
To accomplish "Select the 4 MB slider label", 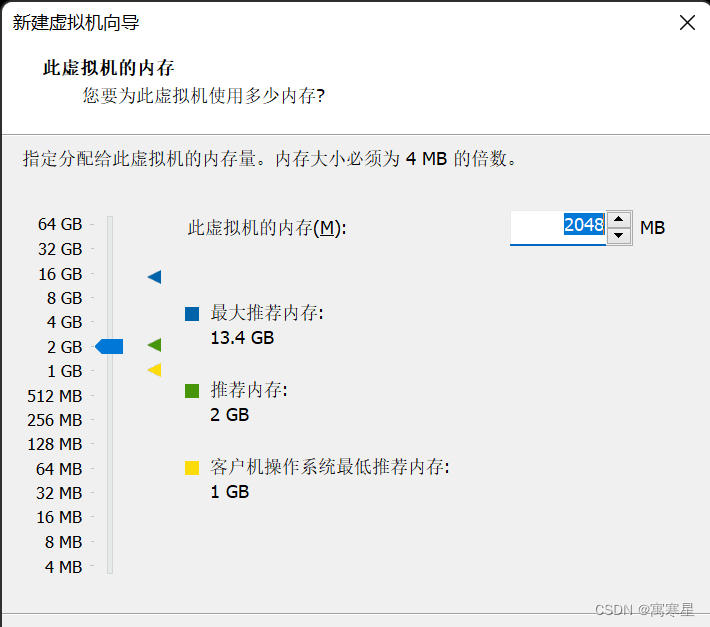I will tap(63, 566).
